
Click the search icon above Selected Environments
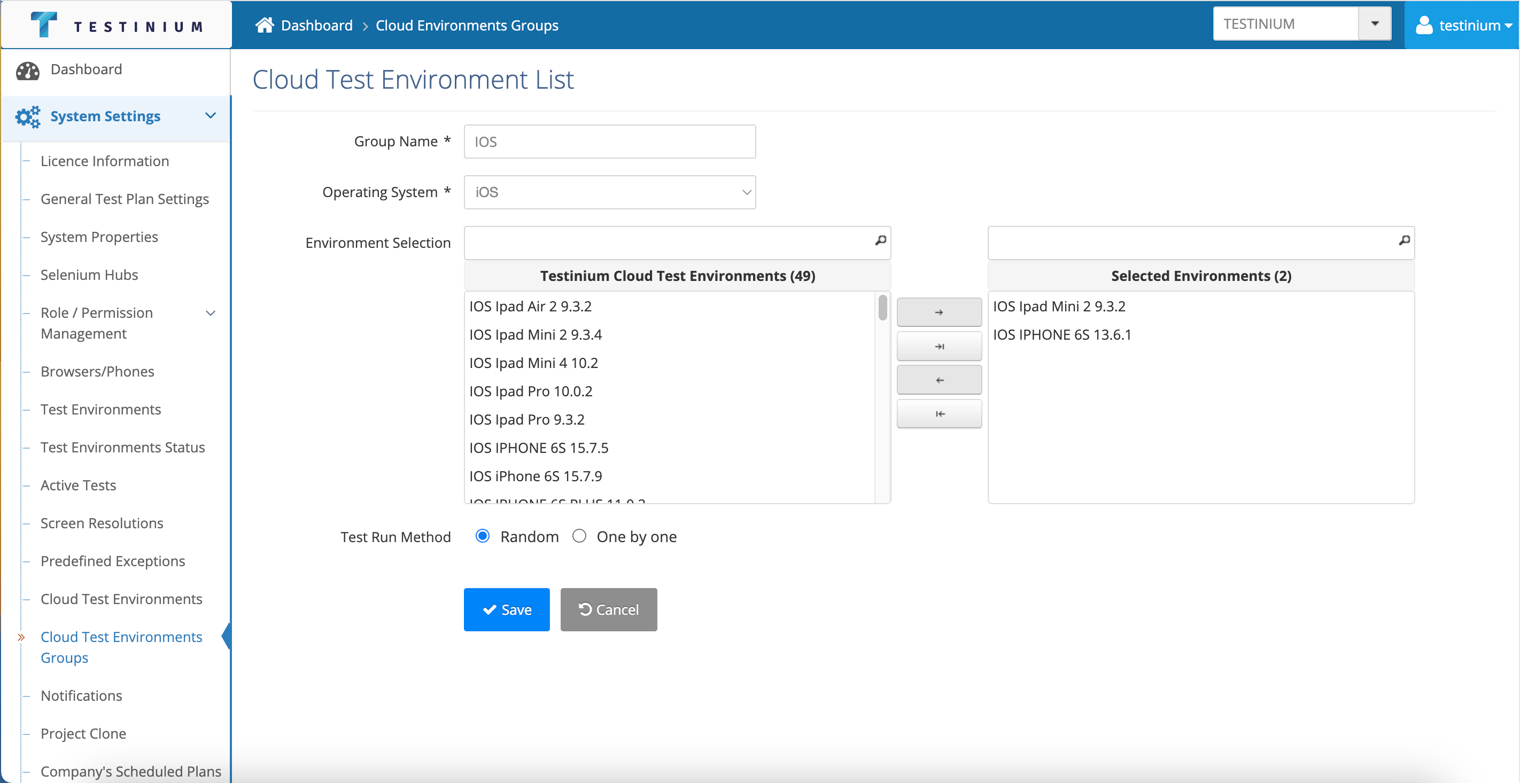pos(1404,241)
